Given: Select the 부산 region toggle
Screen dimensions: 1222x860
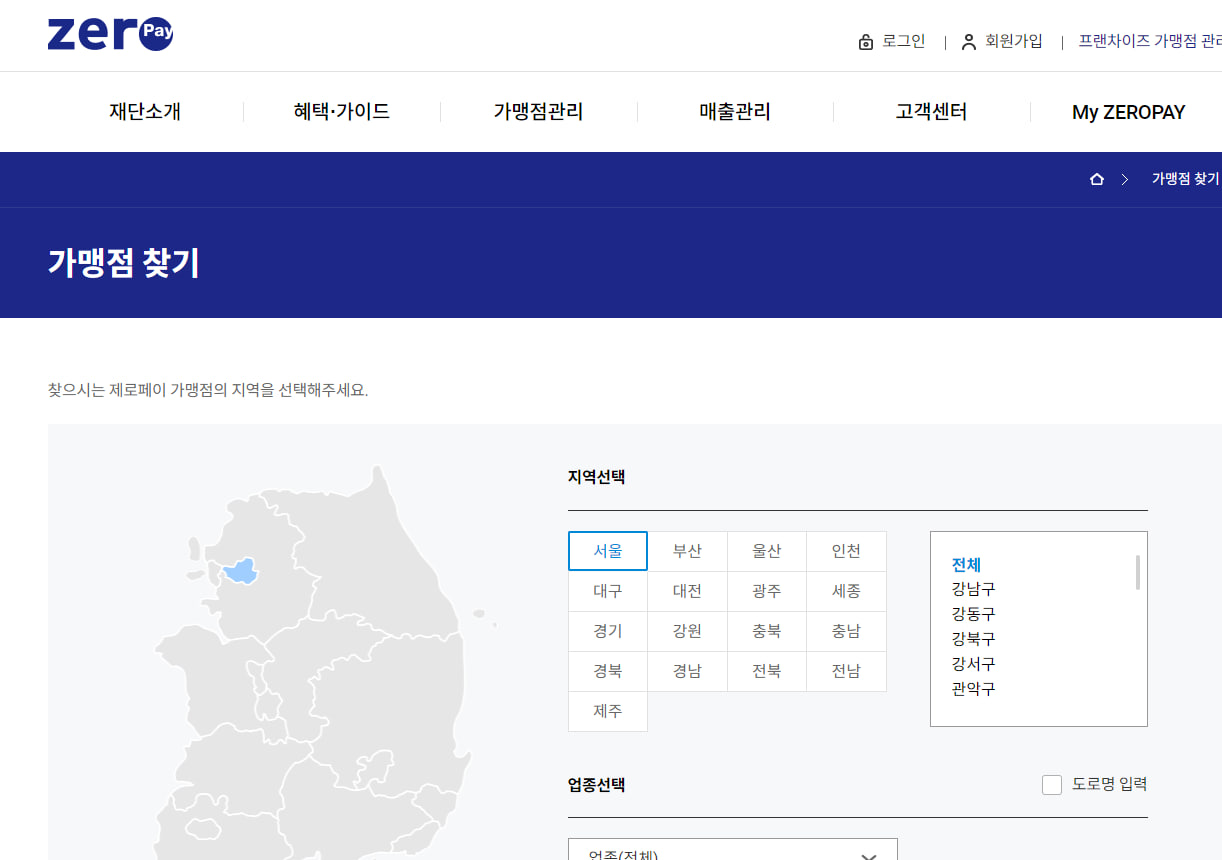Looking at the screenshot, I should pos(687,551).
